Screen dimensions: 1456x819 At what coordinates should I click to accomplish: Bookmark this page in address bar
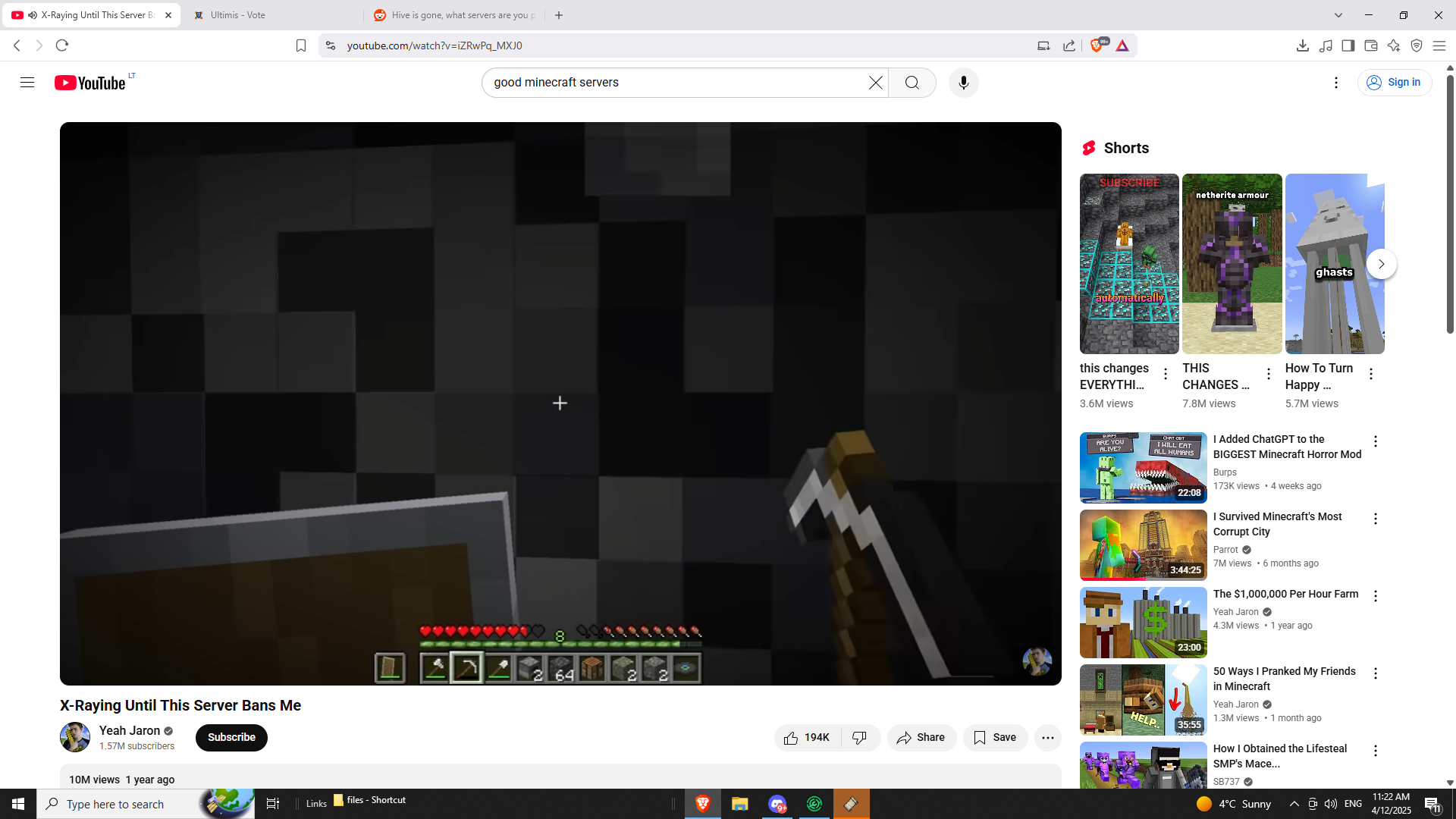tap(301, 45)
